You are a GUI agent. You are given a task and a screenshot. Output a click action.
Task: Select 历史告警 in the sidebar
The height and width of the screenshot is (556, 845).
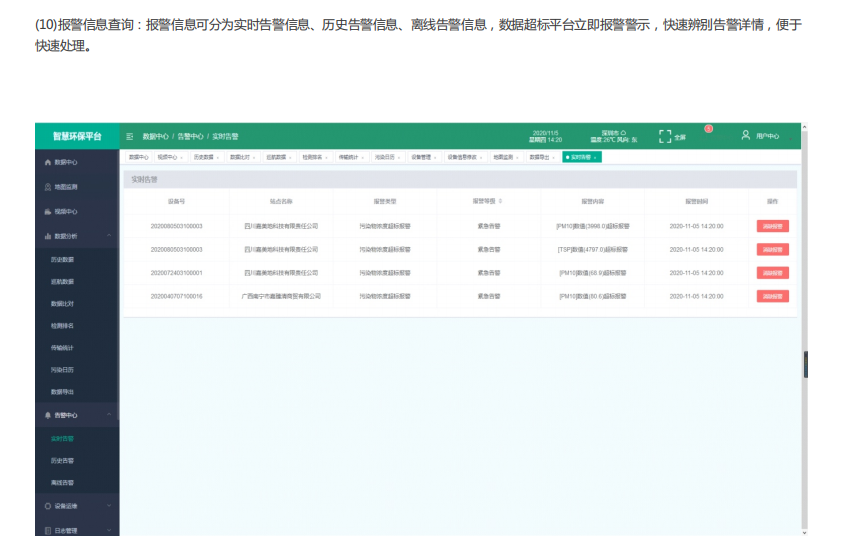point(62,461)
